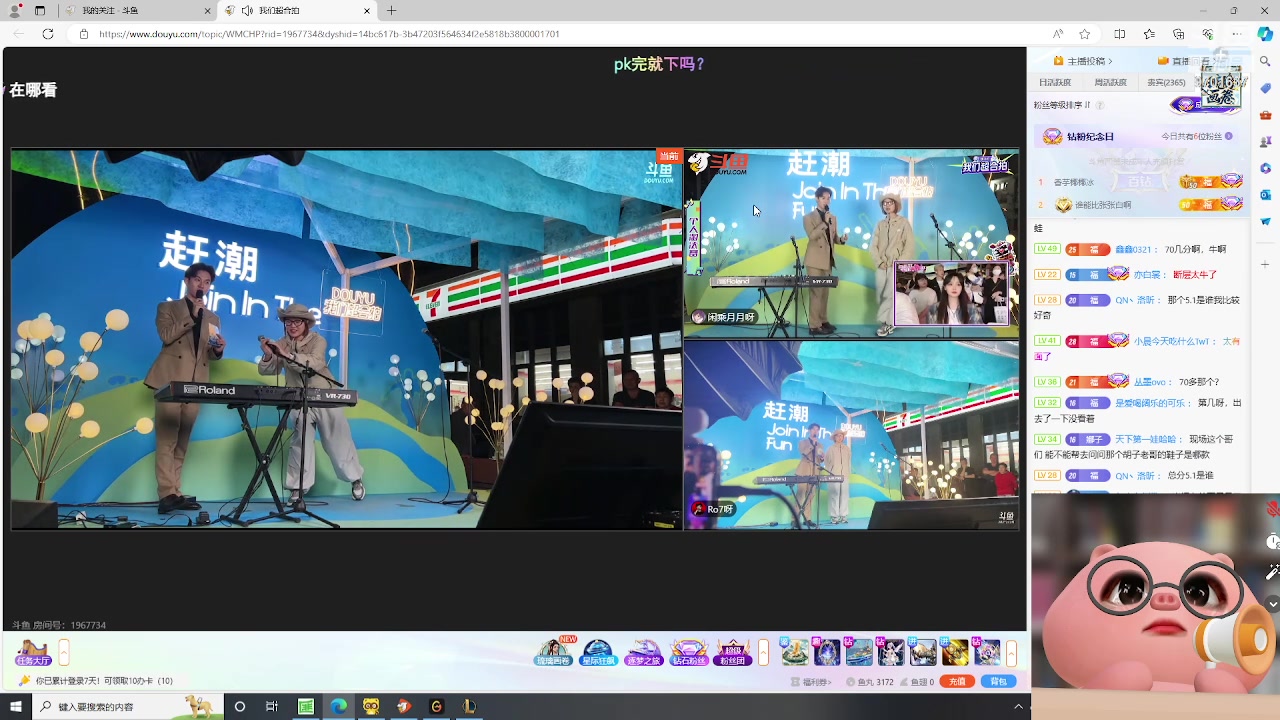Click username 亦白裳 in chat

click(1148, 274)
